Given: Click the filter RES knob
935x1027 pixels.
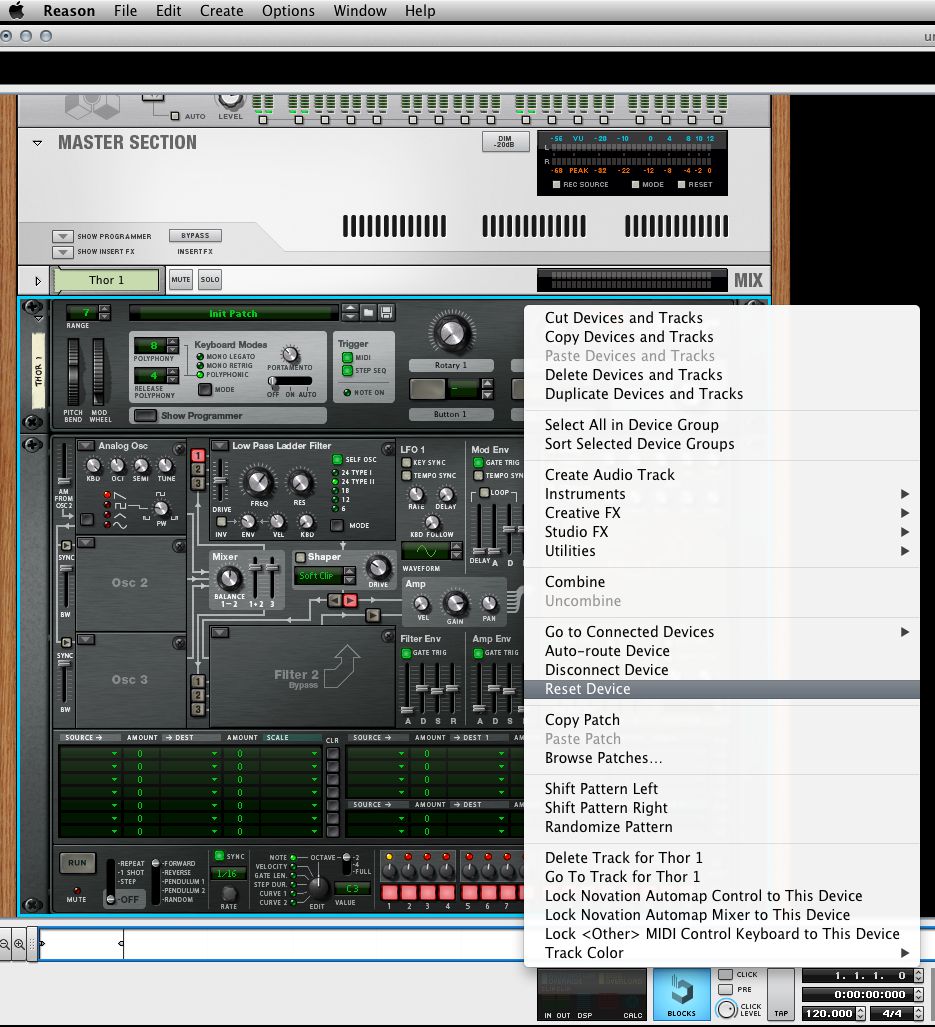Looking at the screenshot, I should pos(300,483).
